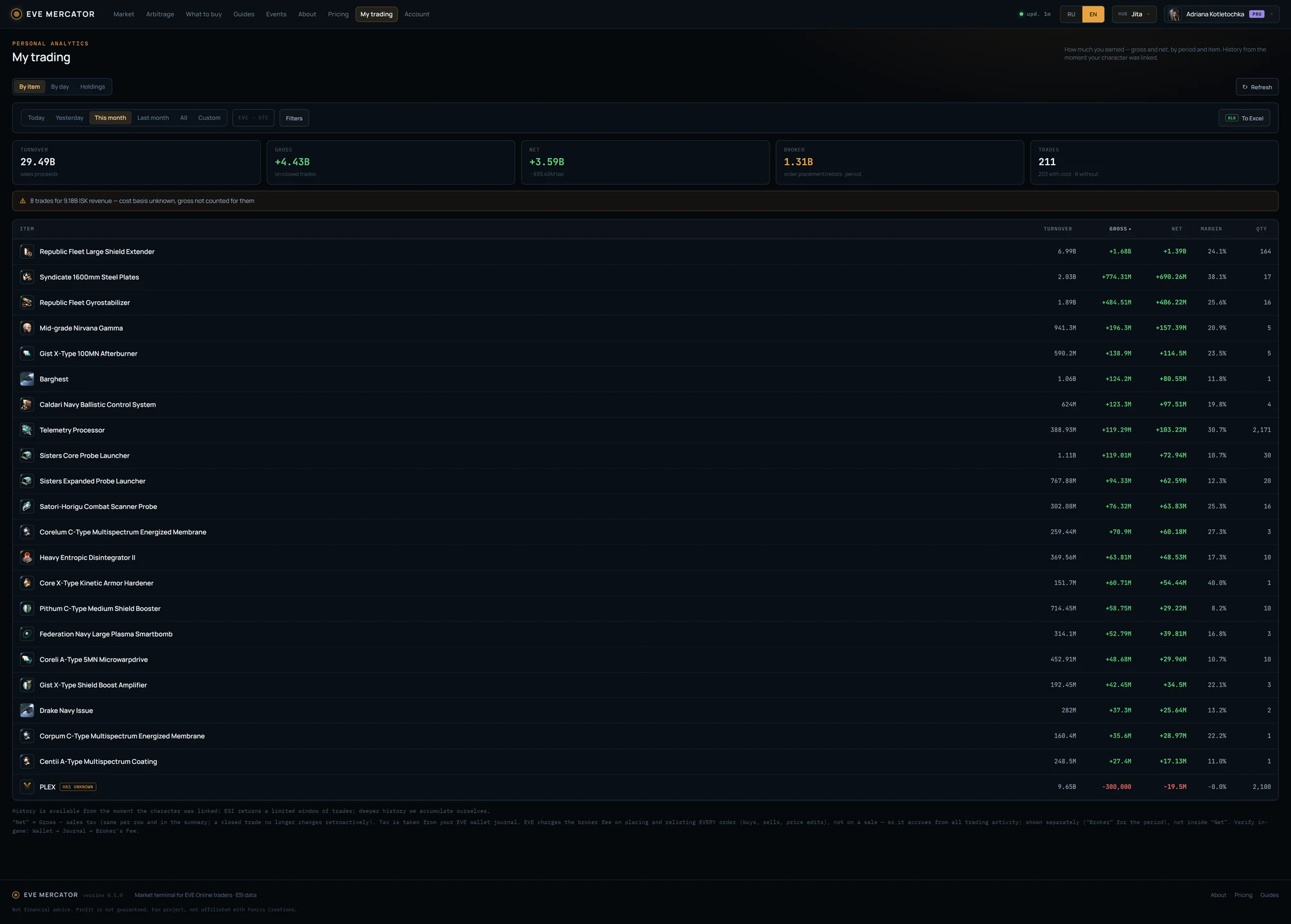The height and width of the screenshot is (924, 1291).
Task: Open the footer About link
Action: pos(1218,895)
